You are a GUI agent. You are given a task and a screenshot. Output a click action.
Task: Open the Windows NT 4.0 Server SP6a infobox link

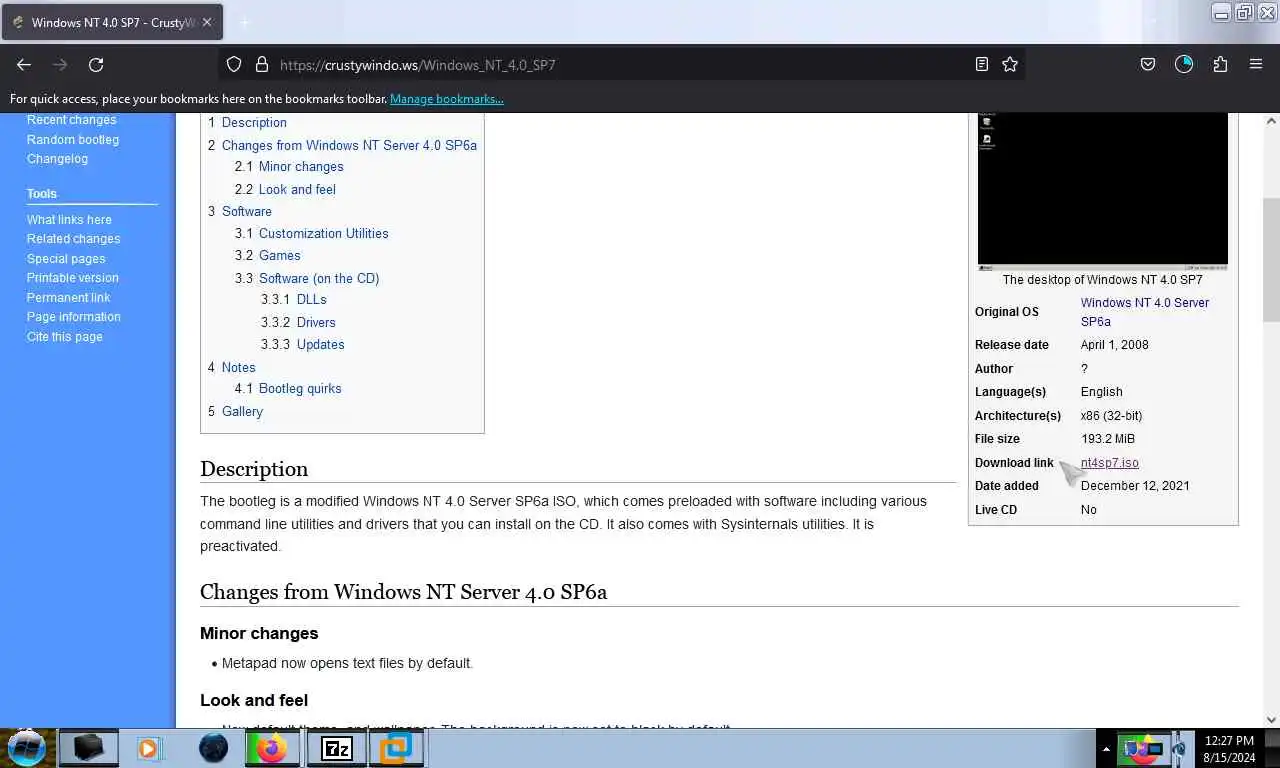(x=1145, y=312)
